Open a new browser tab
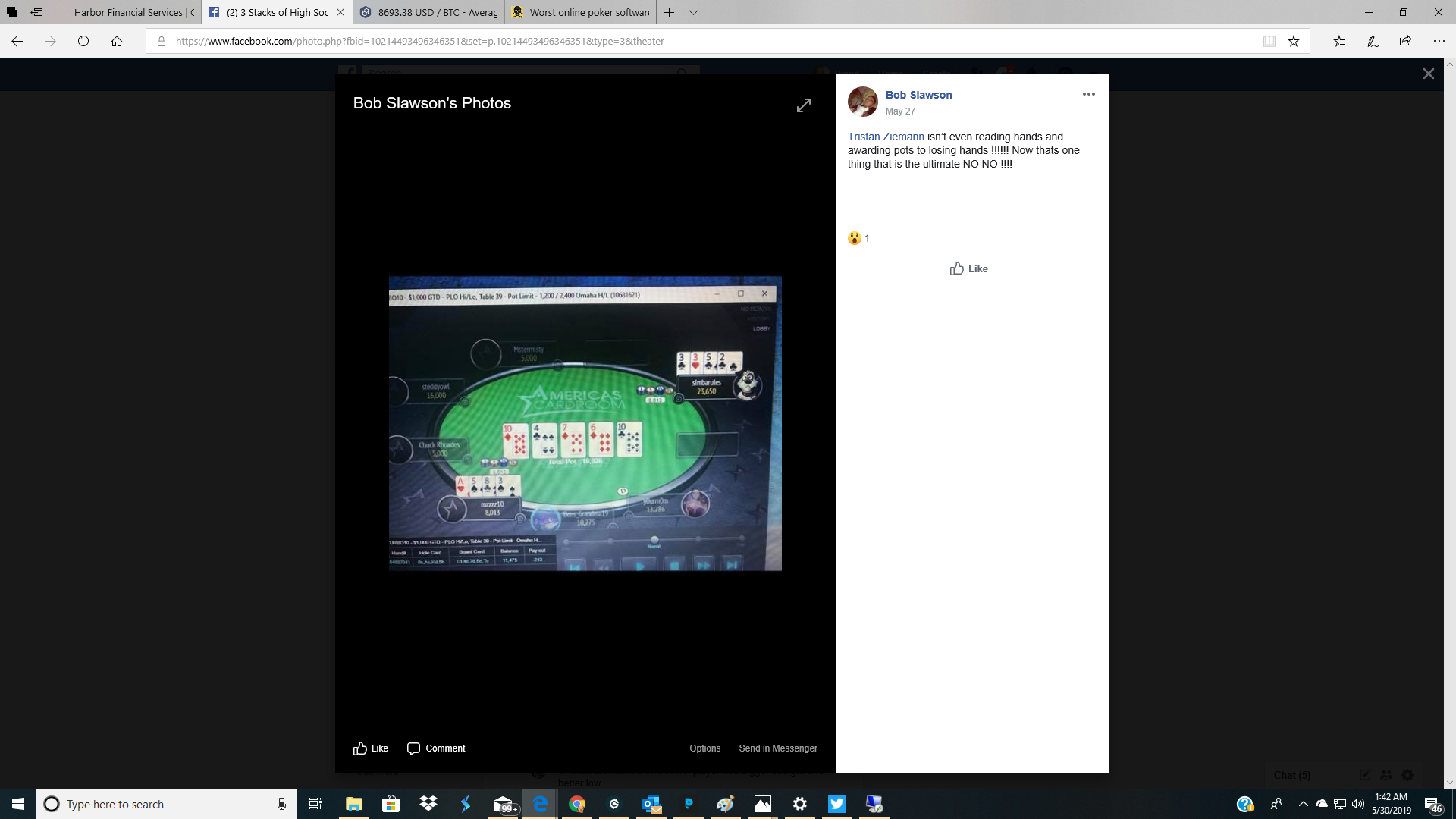The height and width of the screenshot is (819, 1456). pyautogui.click(x=669, y=12)
